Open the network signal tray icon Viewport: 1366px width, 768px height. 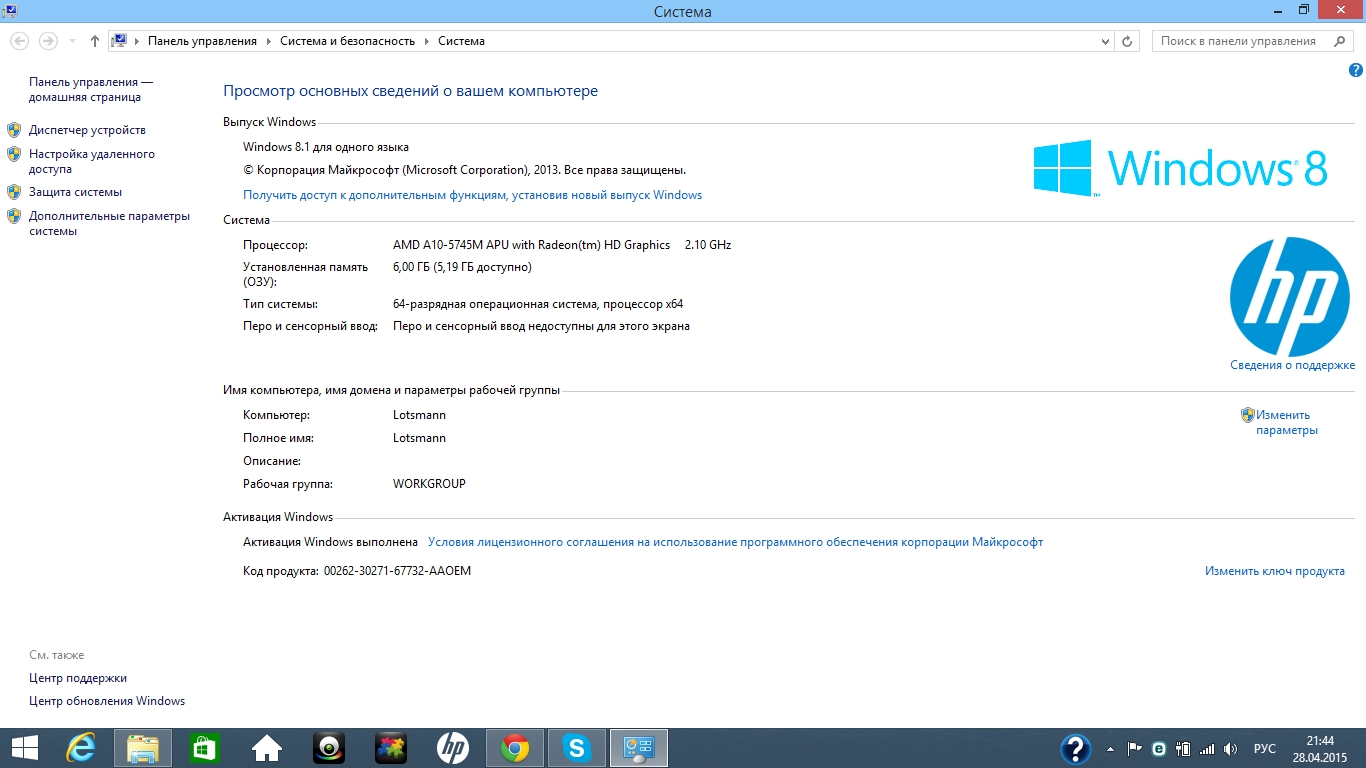coord(1207,748)
